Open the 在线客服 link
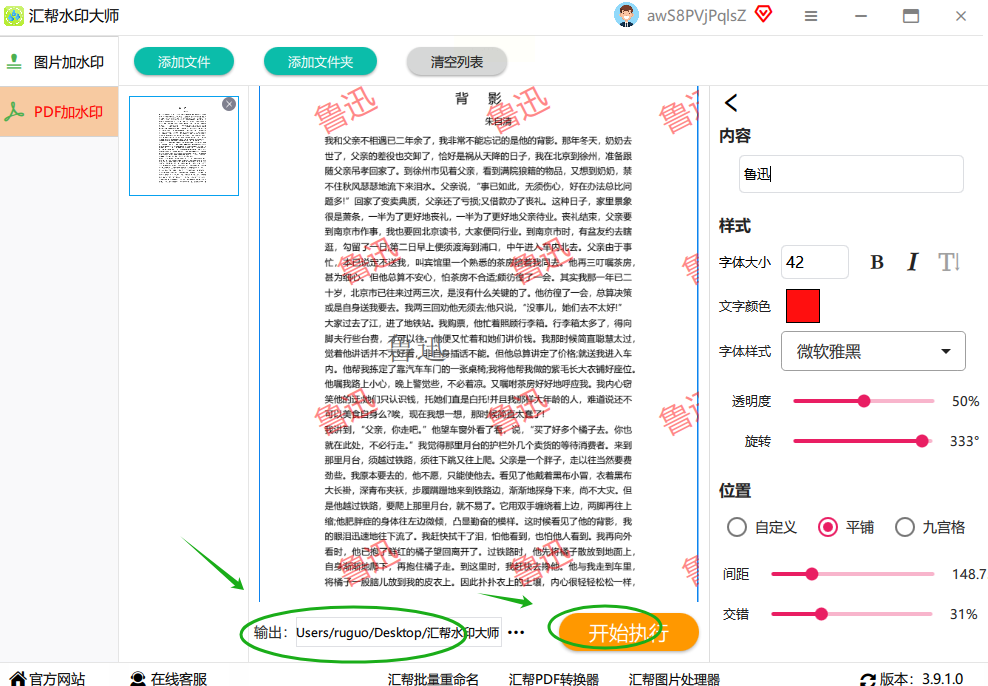The width and height of the screenshot is (988, 686). [178, 679]
